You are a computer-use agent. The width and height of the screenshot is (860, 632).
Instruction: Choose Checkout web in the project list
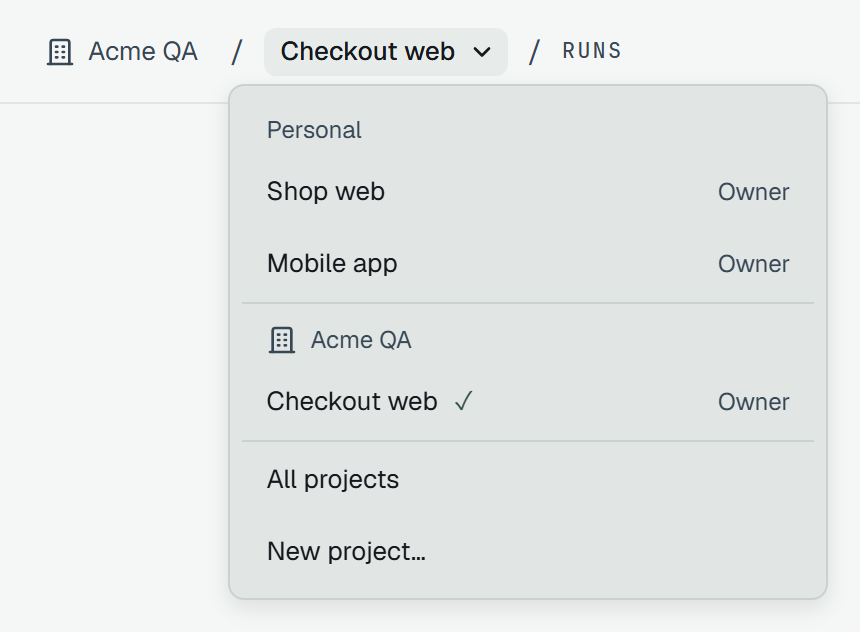pos(528,402)
